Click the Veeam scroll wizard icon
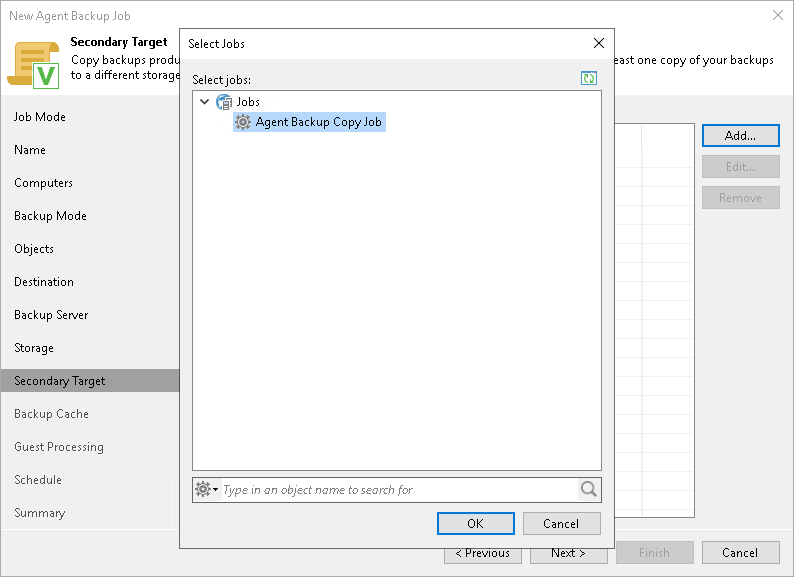 [33, 65]
